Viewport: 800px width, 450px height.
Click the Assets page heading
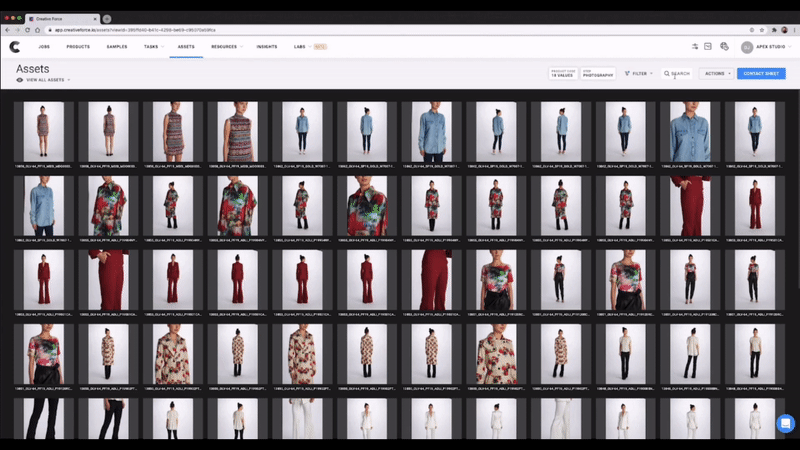pos(33,69)
